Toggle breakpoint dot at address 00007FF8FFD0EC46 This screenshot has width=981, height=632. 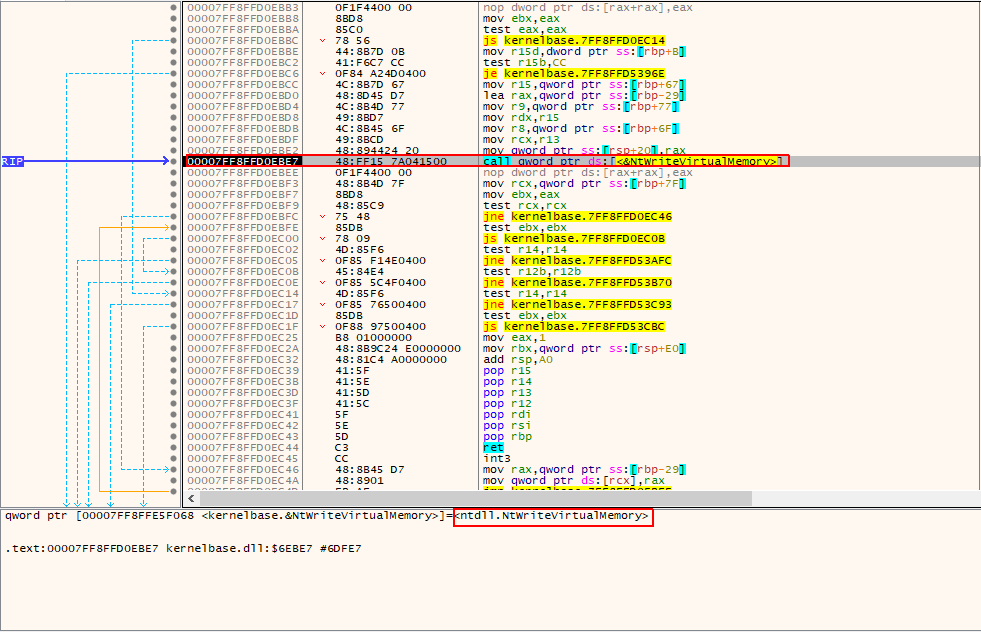pos(173,469)
